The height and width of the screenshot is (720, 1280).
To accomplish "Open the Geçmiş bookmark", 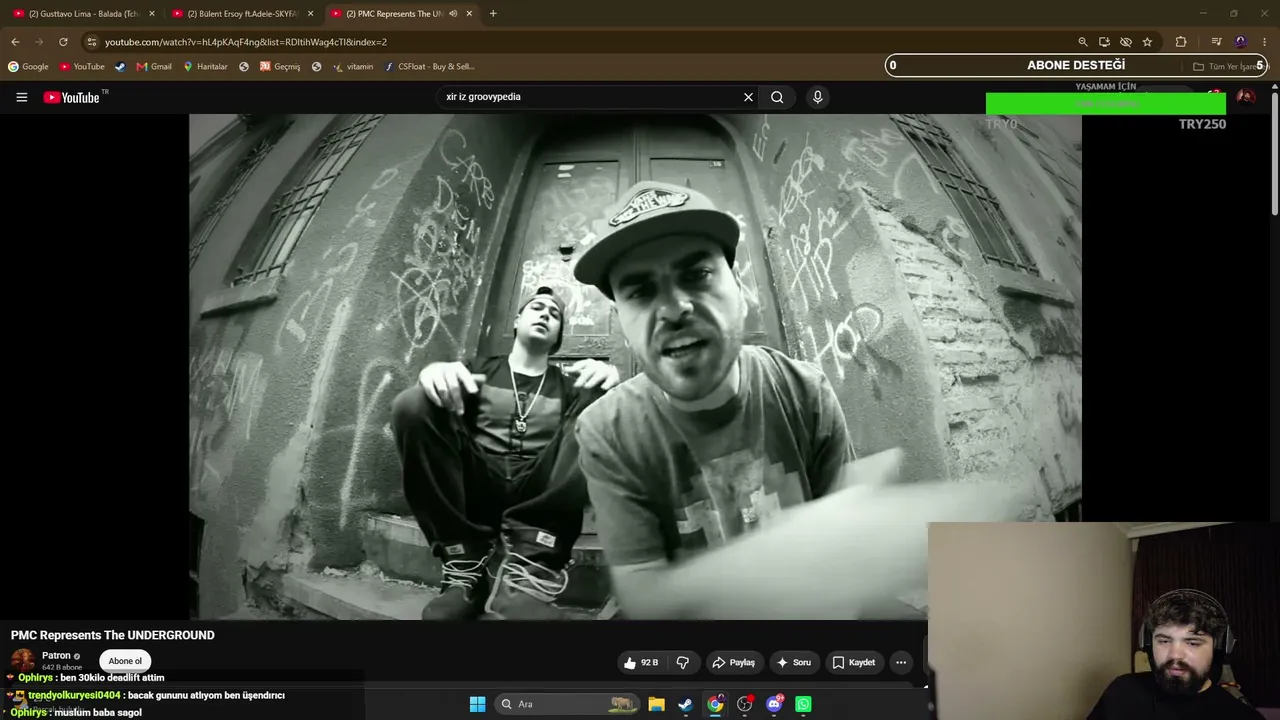I will tap(280, 67).
